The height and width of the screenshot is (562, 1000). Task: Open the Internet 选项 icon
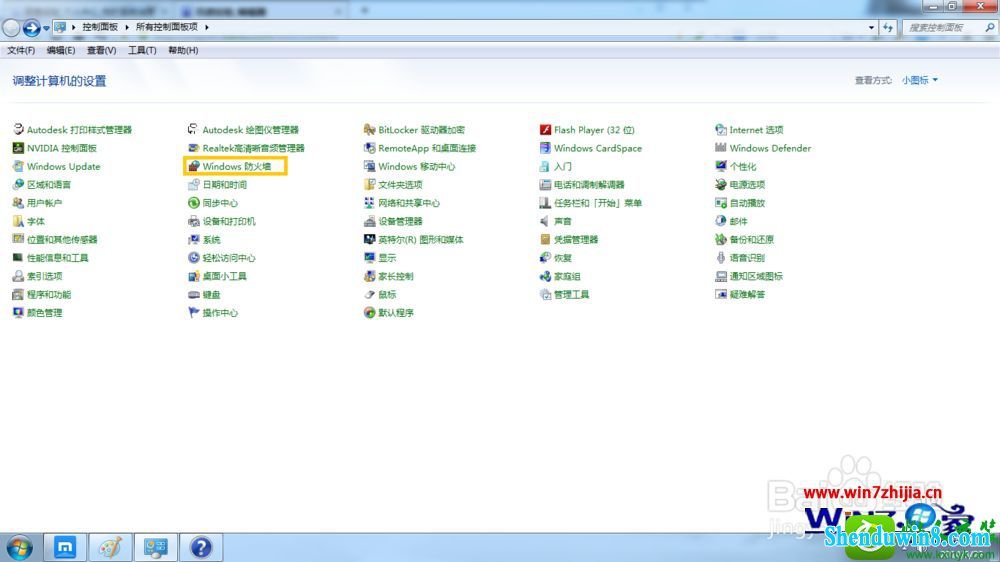click(721, 129)
